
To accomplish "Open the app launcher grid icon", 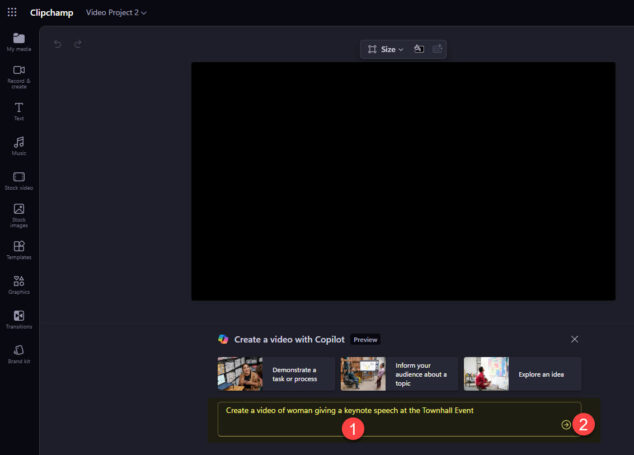I will [x=12, y=13].
